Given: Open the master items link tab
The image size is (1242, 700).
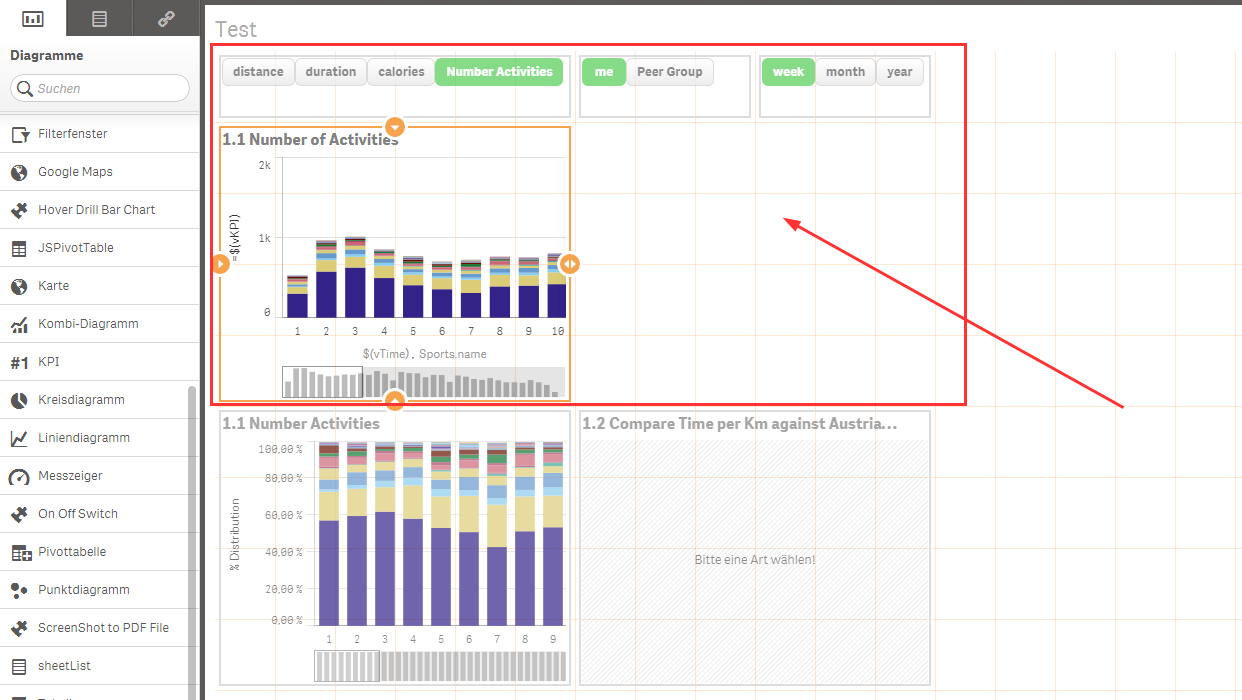Looking at the screenshot, I should [x=167, y=18].
